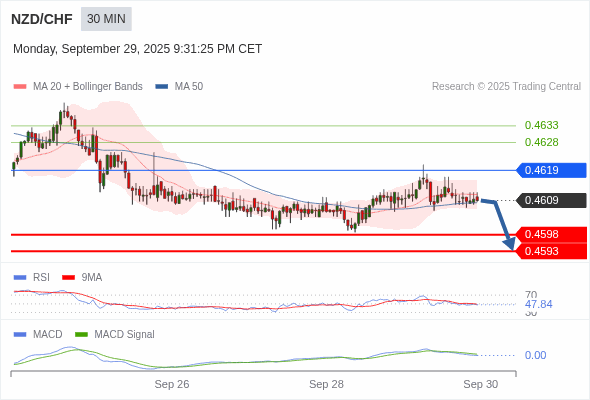Click the 30 MIN timeframe badge
Image resolution: width=590 pixels, height=400 pixels.
point(106,19)
